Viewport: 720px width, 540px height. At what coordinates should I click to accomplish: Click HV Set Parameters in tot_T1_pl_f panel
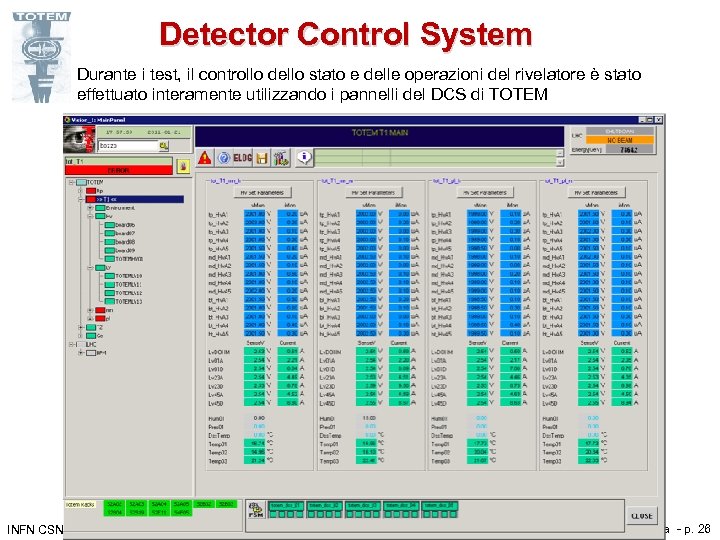tap(485, 192)
